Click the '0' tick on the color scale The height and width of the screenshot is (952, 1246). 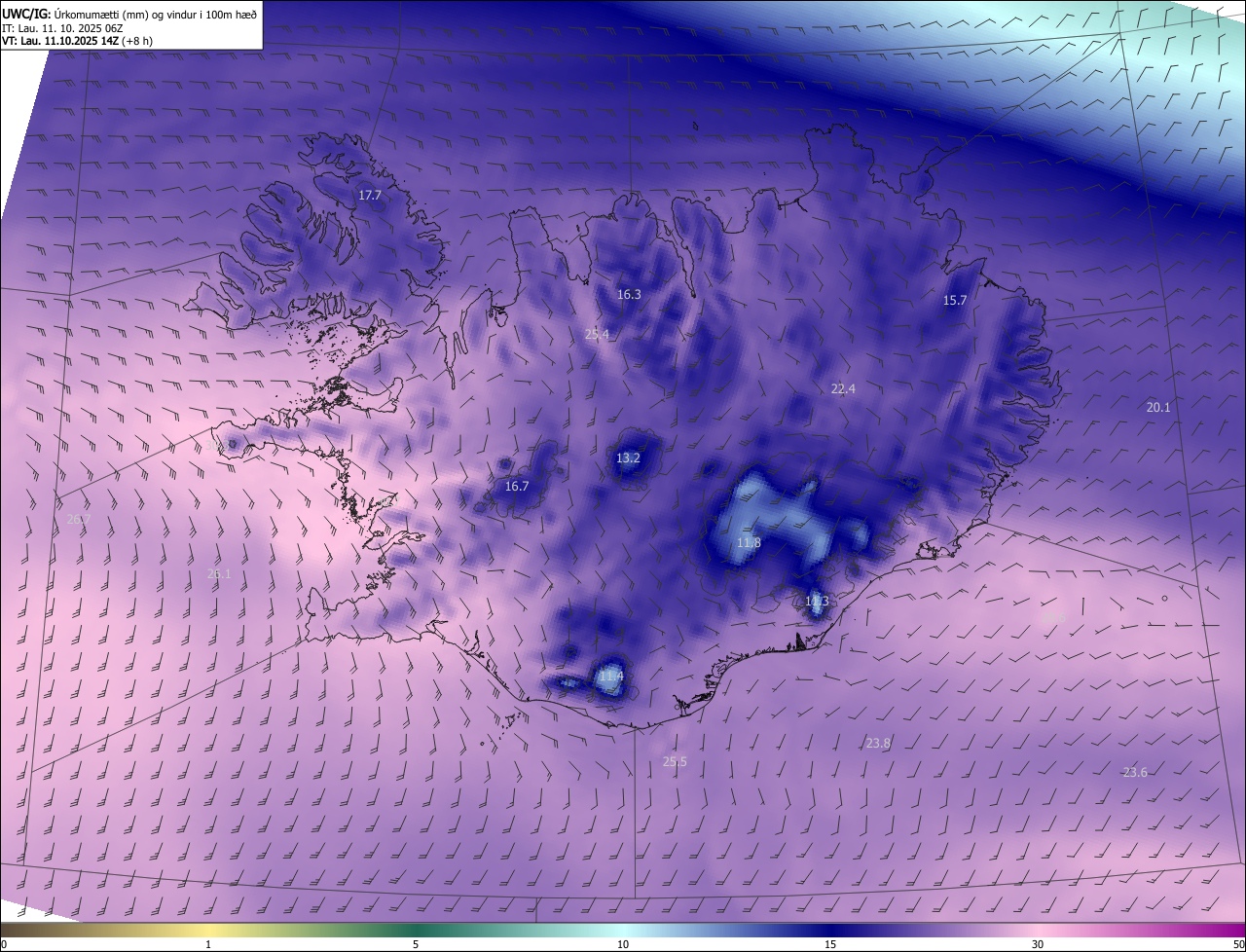tap(3, 944)
